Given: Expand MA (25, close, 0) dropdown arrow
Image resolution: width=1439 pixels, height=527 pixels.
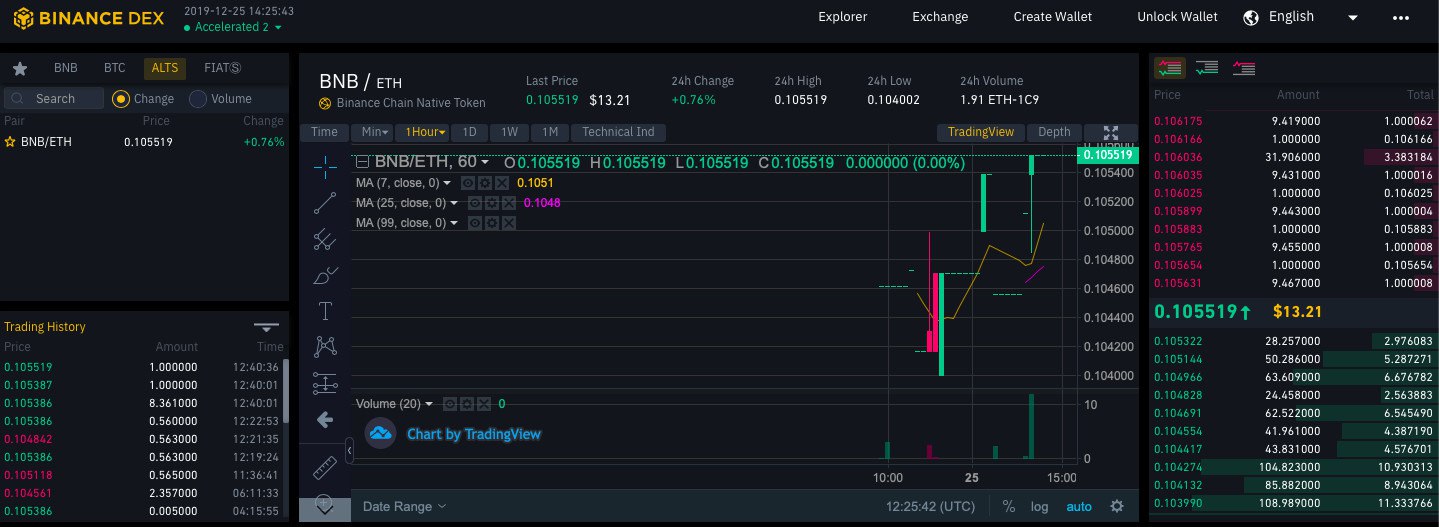Looking at the screenshot, I should click(x=454, y=203).
